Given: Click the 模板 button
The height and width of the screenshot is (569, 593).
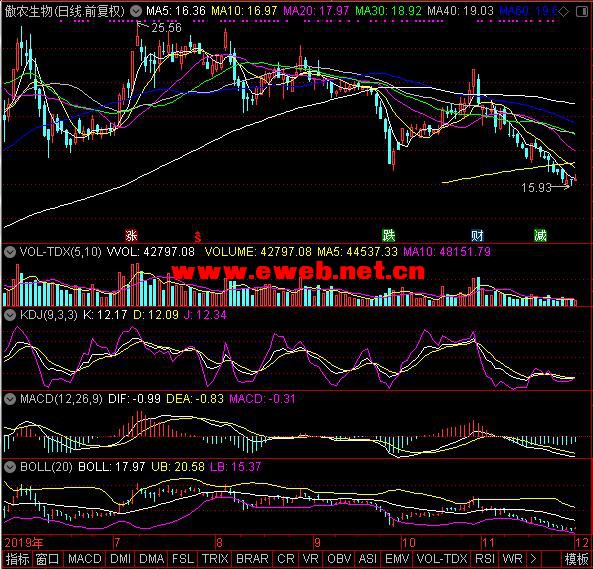Looking at the screenshot, I should click(576, 559).
